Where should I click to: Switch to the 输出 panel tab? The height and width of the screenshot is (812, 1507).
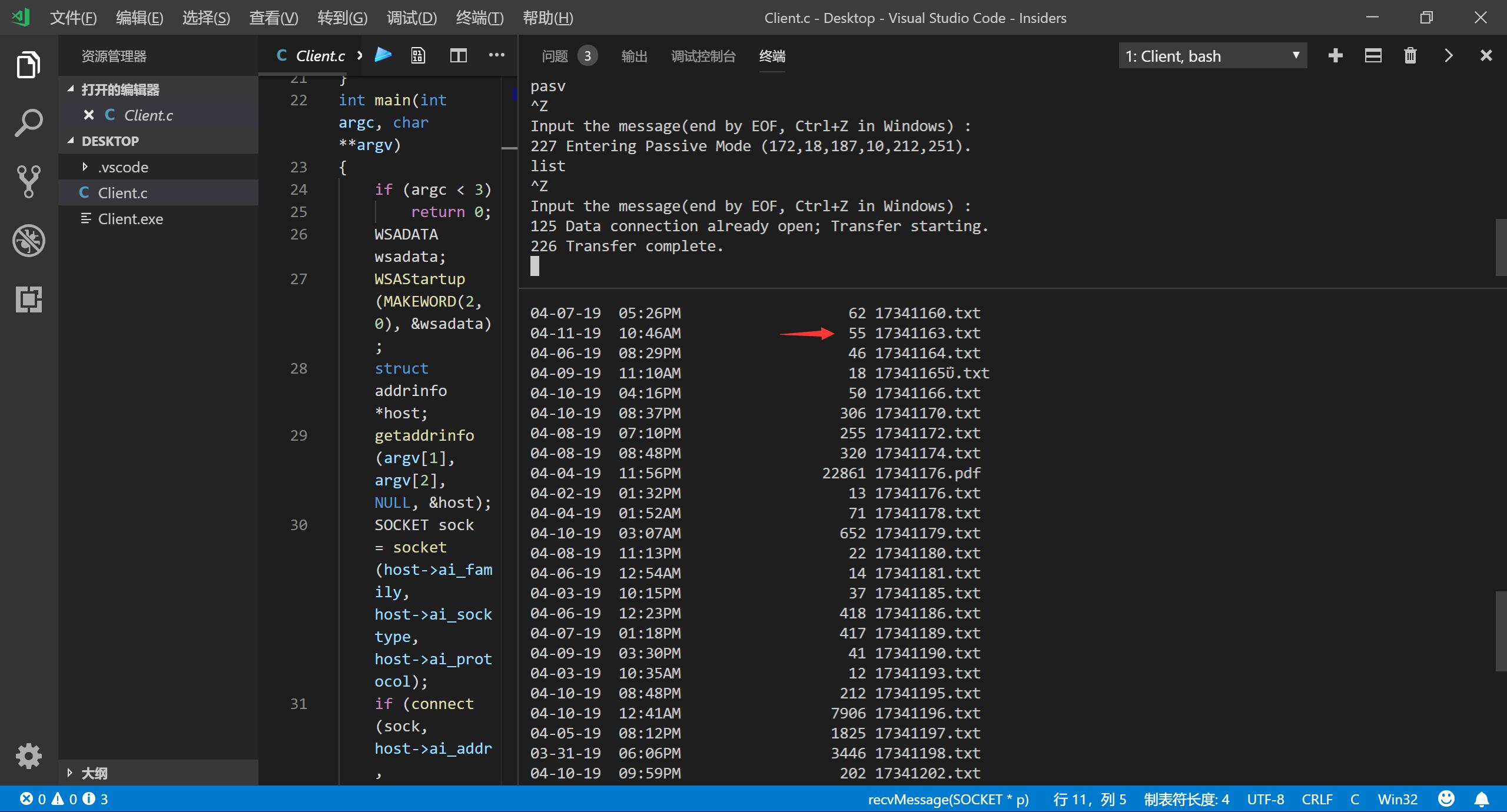tap(634, 56)
